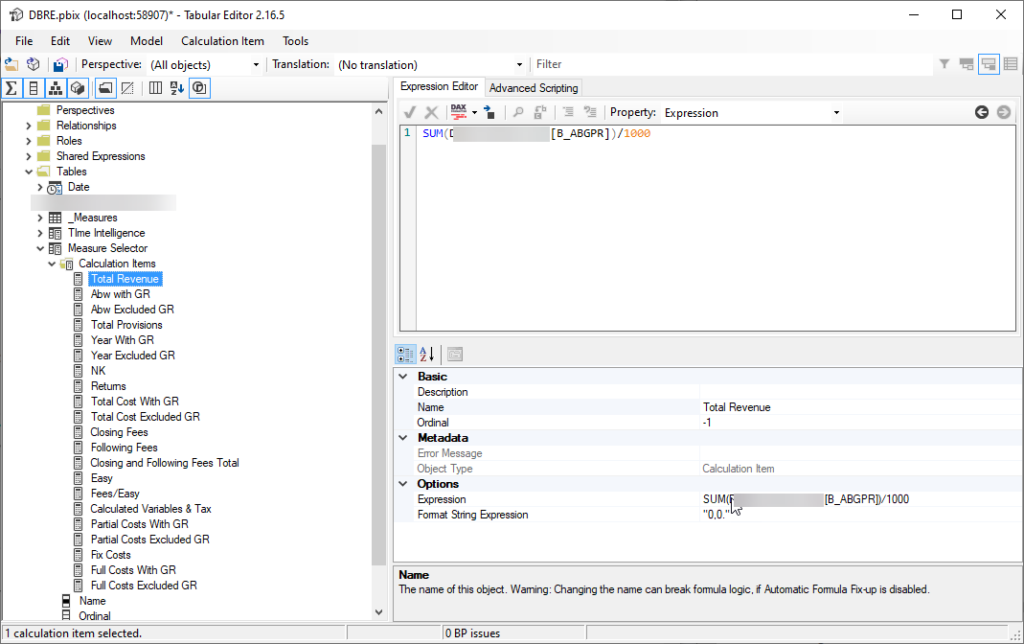Image resolution: width=1024 pixels, height=644 pixels.
Task: Expand the Shared Expressions folder
Action: [x=28, y=156]
